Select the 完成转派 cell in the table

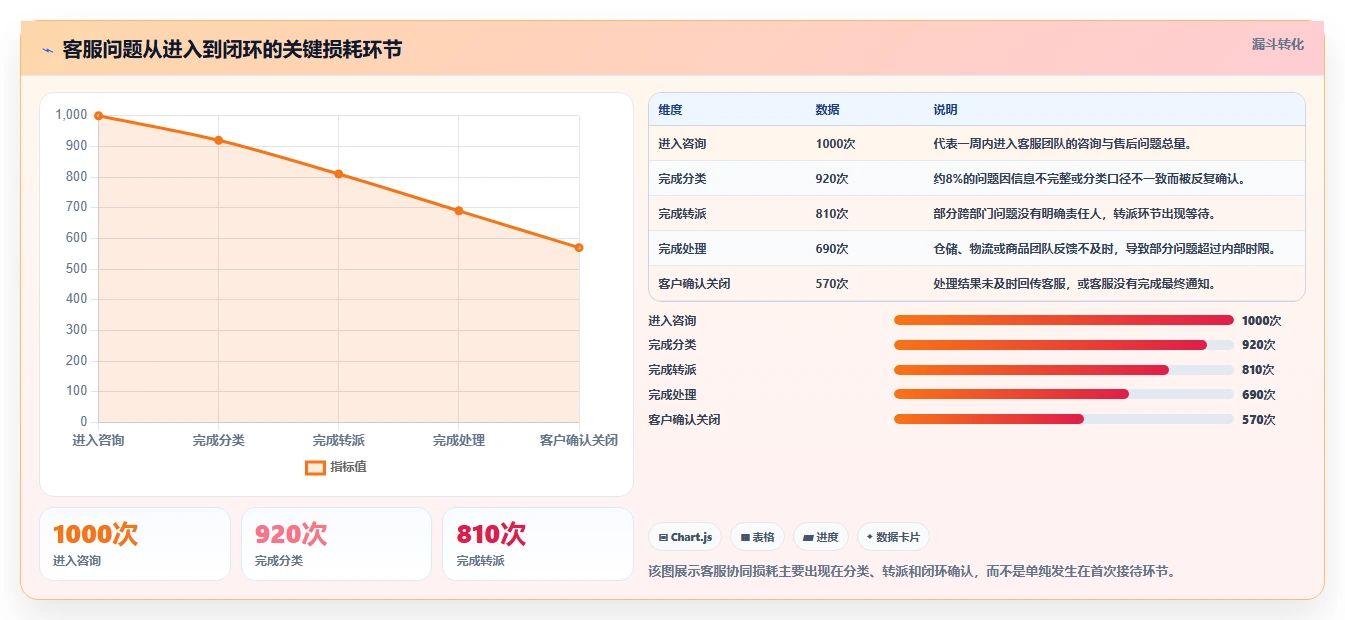click(682, 214)
